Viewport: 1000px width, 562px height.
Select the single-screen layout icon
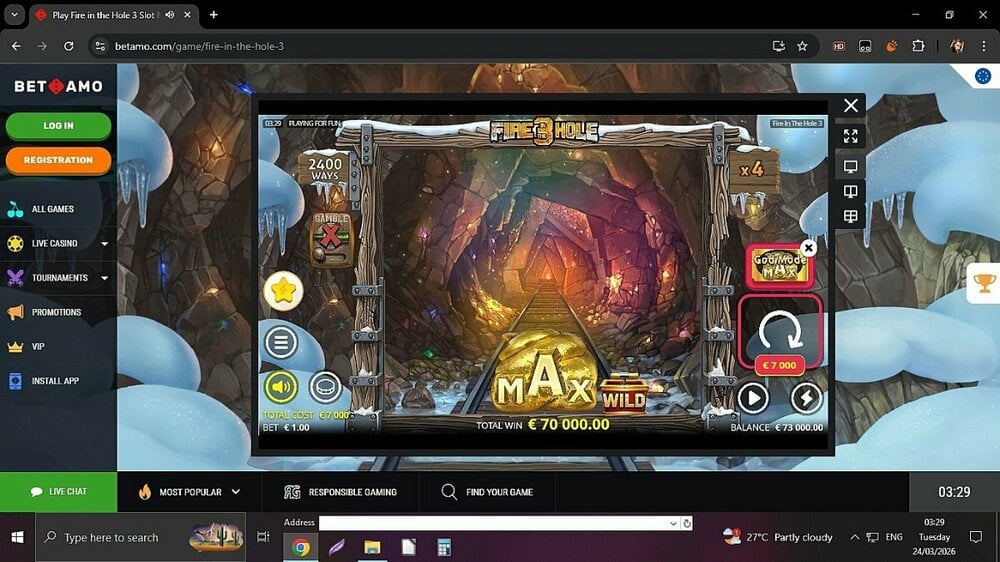pos(851,166)
